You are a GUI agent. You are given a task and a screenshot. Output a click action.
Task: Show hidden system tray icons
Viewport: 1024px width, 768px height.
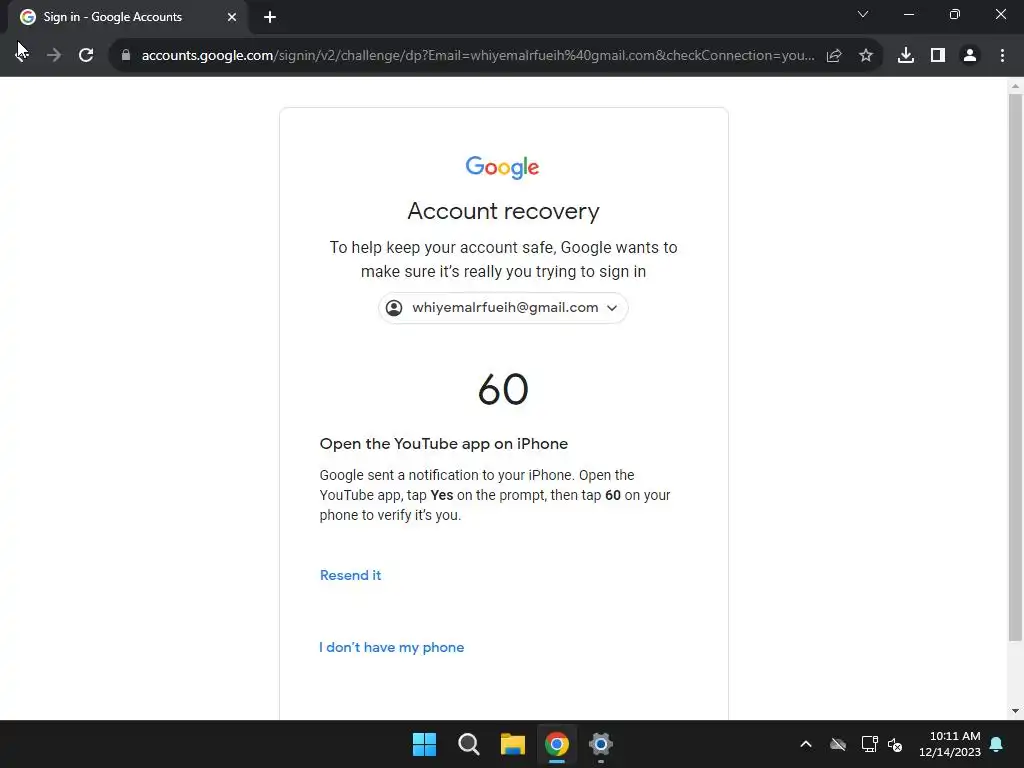(x=806, y=744)
